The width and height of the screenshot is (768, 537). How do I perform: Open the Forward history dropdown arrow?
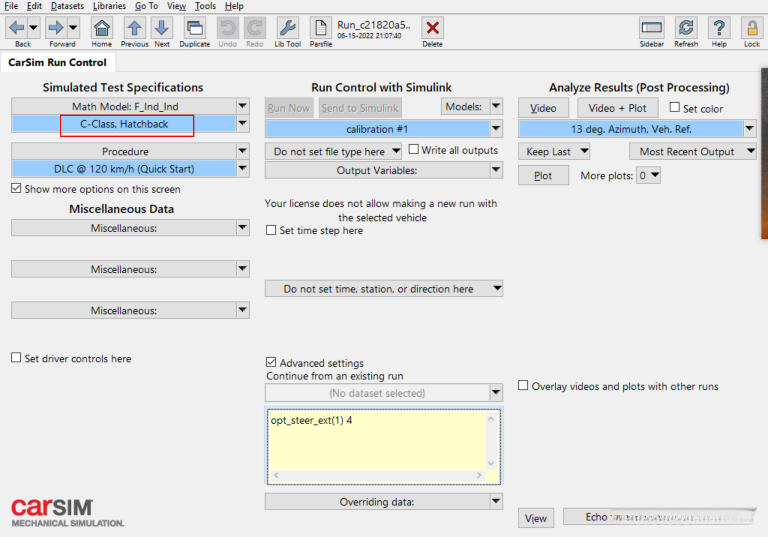pyautogui.click(x=73, y=28)
